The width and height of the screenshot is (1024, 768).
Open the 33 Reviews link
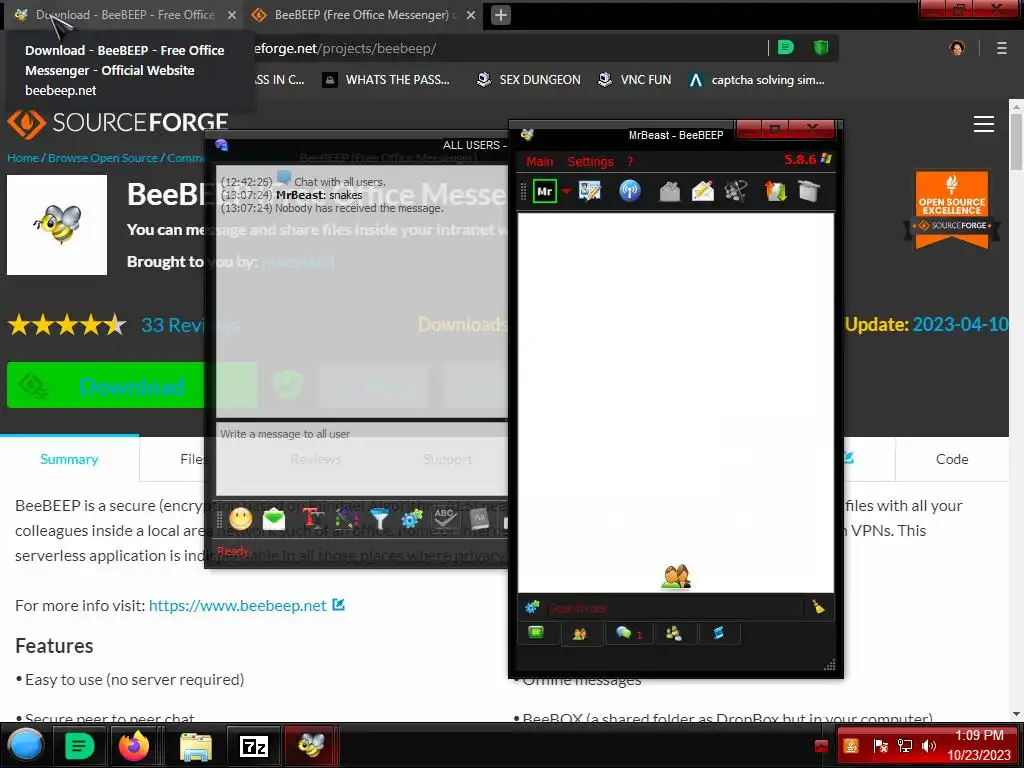click(189, 325)
